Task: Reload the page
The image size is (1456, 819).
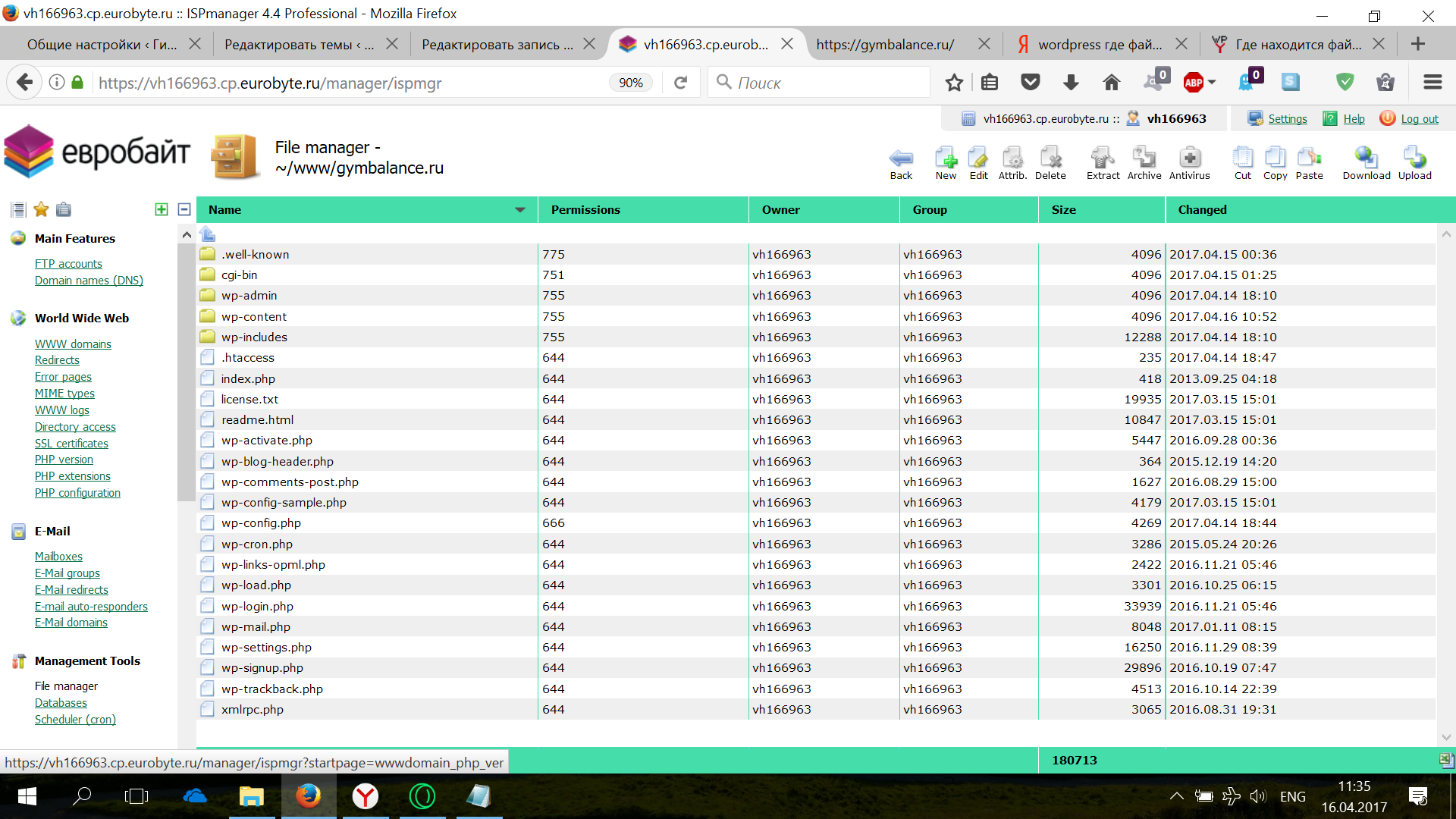Action: [x=681, y=83]
